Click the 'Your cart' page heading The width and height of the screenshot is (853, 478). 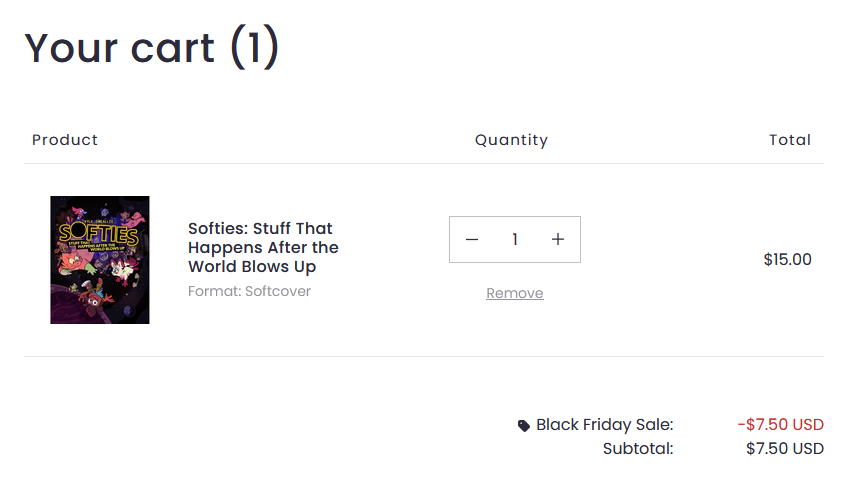(120, 47)
